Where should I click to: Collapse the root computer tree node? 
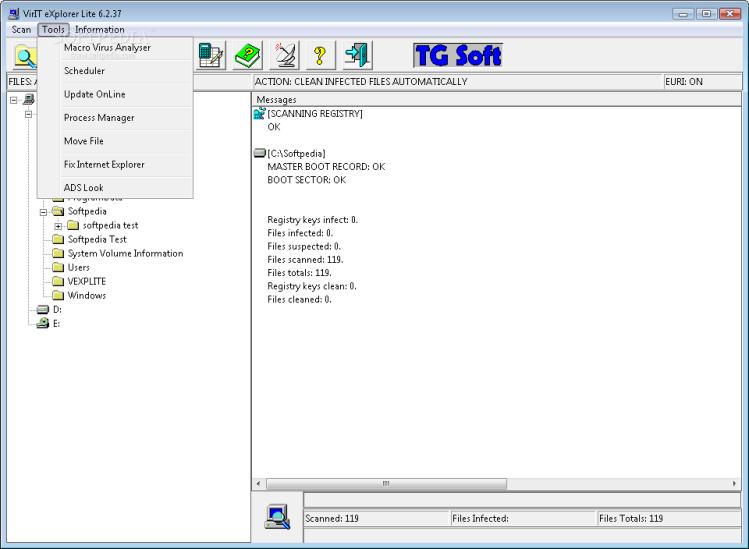[14, 100]
